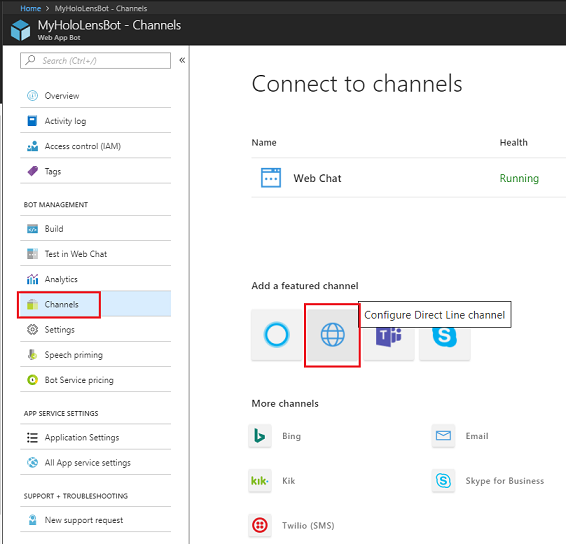The image size is (566, 544).
Task: Open Test in Web Chat
Action: tap(95, 254)
